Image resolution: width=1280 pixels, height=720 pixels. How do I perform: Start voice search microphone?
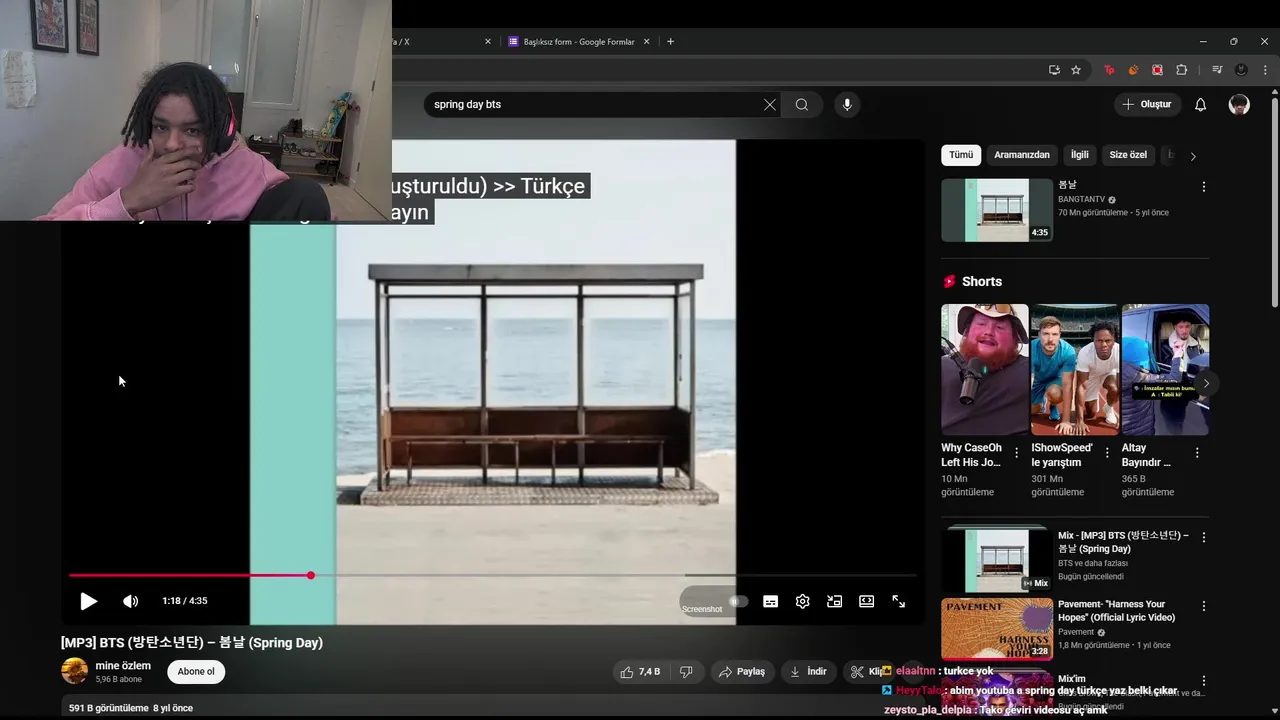[x=847, y=104]
